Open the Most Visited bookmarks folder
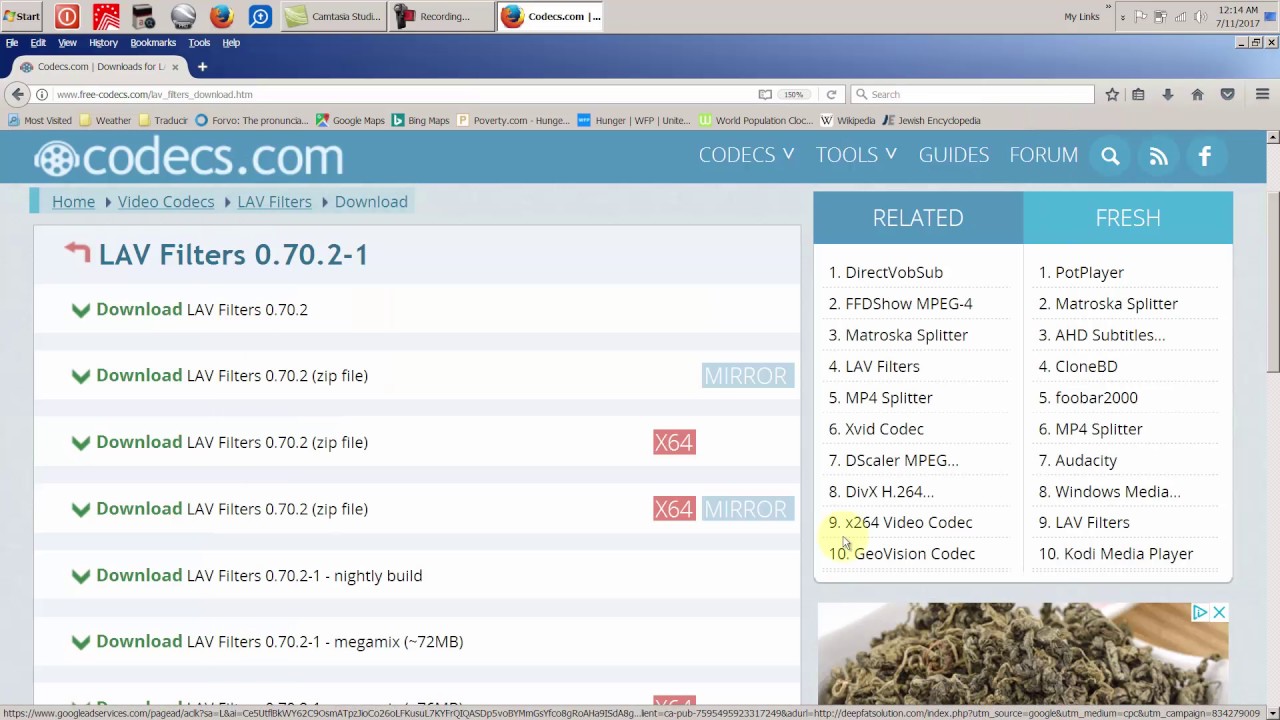1280x720 pixels. [40, 120]
